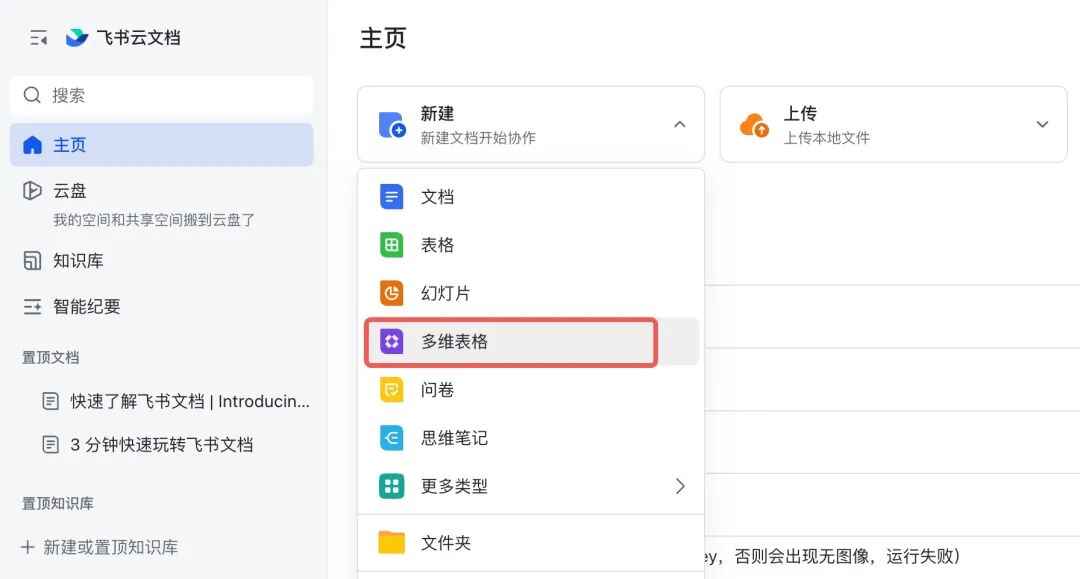1080x579 pixels.
Task: Open 智能纪要 in the sidebar
Action: pos(86,307)
